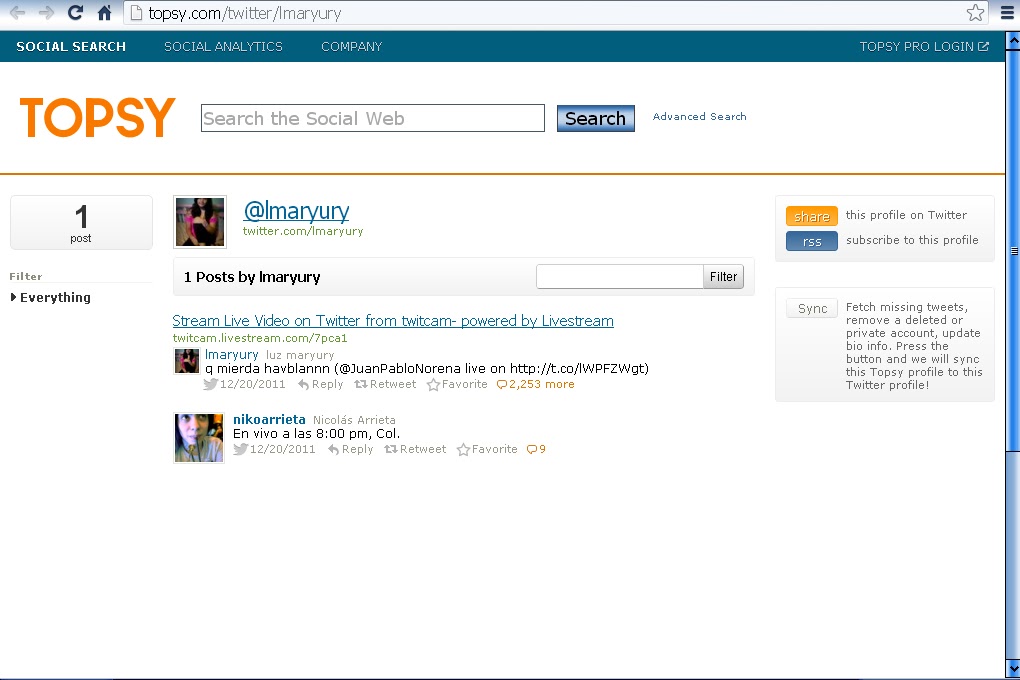Select the address bar URL topsy.com/twitter/lmaryury
The height and width of the screenshot is (680, 1020).
click(245, 13)
